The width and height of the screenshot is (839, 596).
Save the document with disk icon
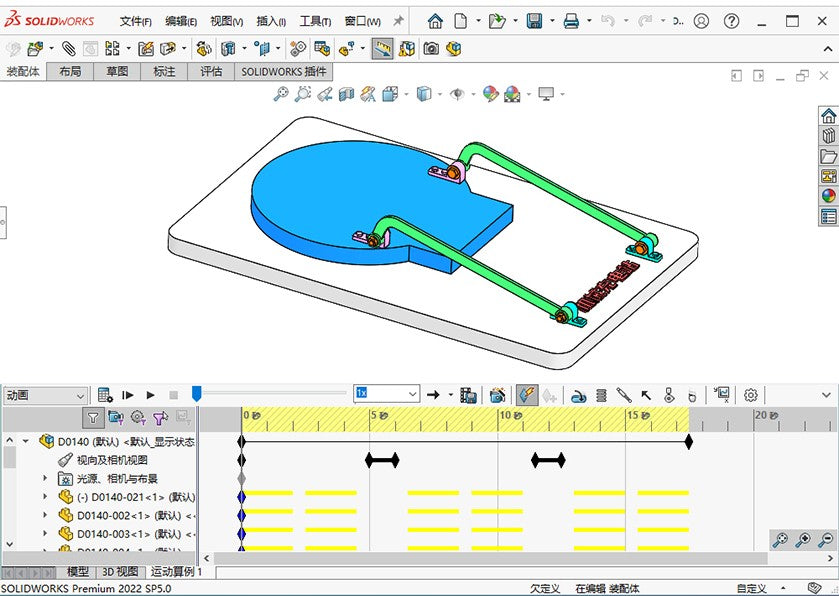coord(534,21)
